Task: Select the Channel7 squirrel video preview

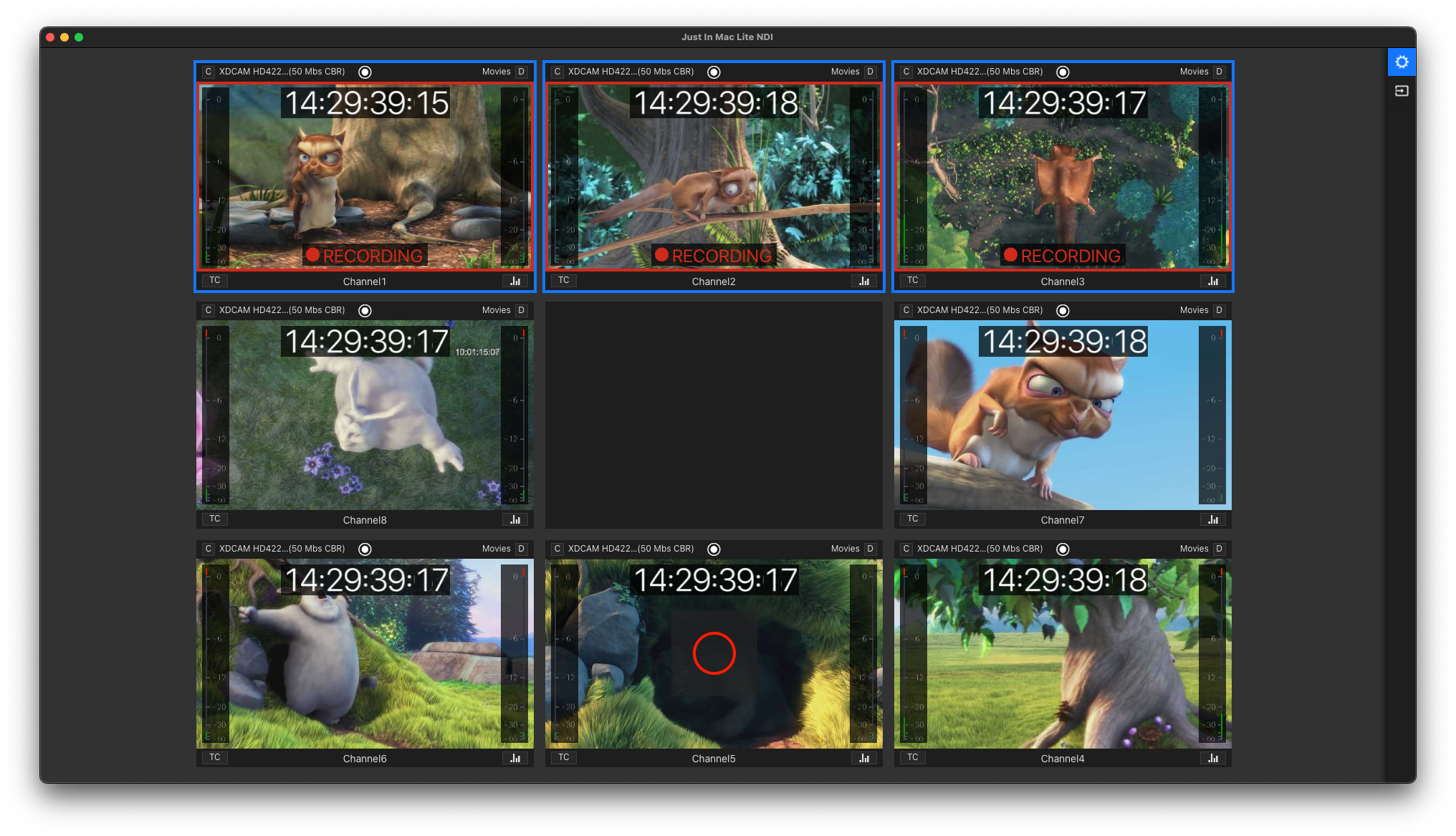Action: 1063,415
